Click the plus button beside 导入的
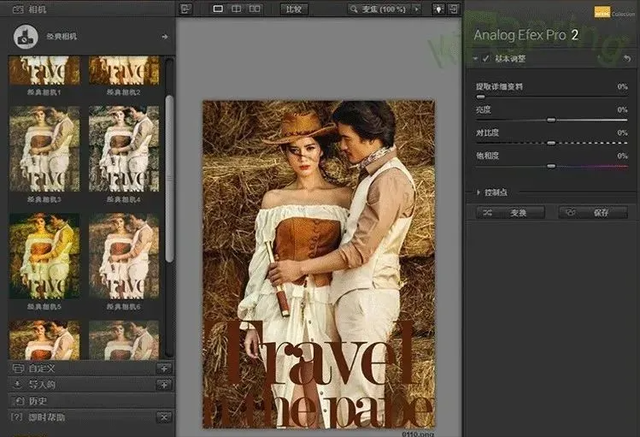 (164, 384)
